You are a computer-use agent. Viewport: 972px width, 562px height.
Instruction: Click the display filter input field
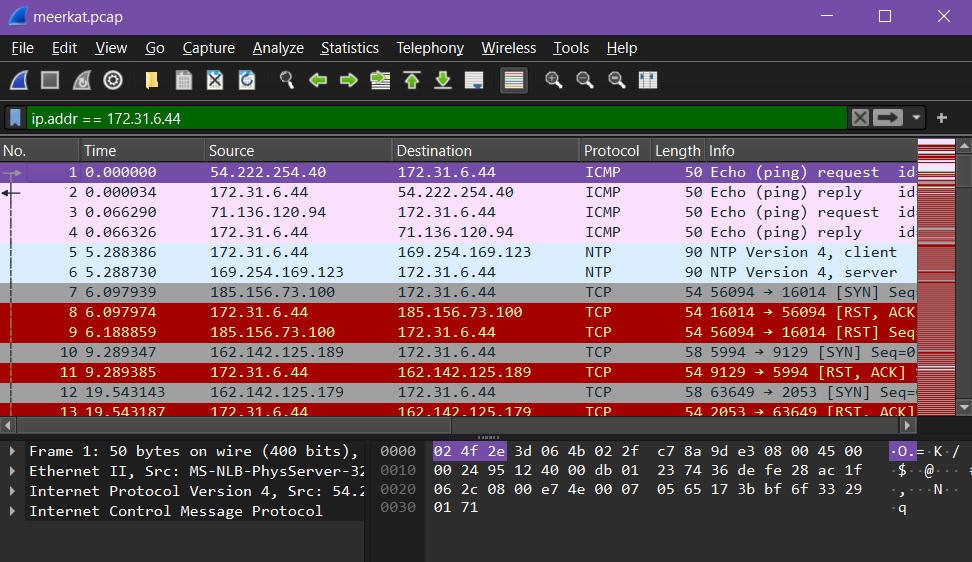[x=437, y=118]
